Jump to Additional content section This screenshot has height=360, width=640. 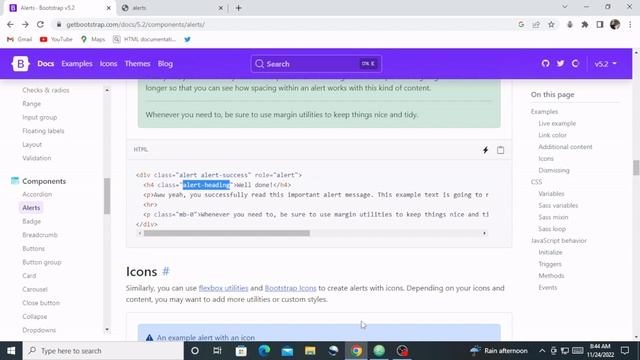coord(565,147)
